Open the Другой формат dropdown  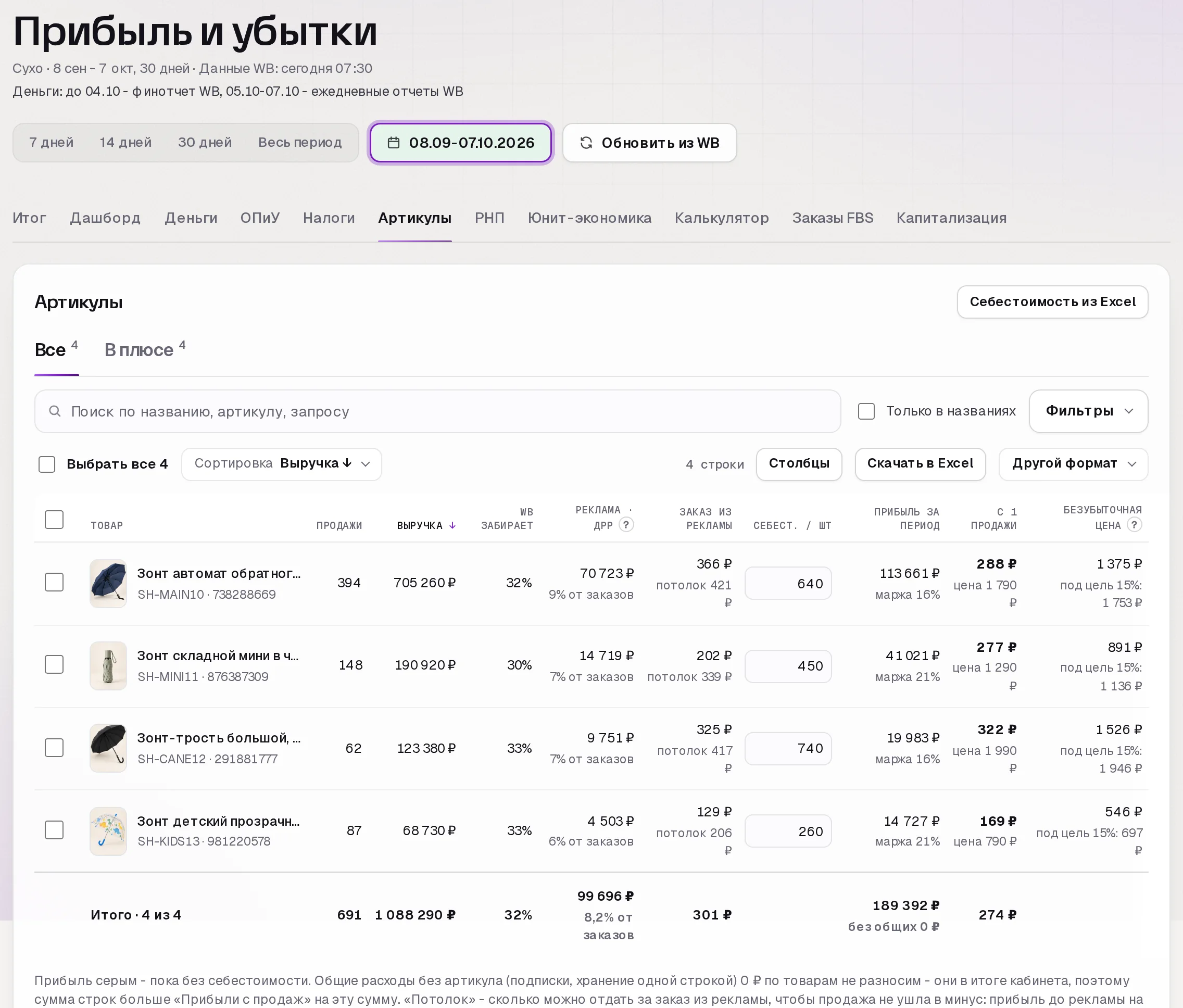point(1073,464)
